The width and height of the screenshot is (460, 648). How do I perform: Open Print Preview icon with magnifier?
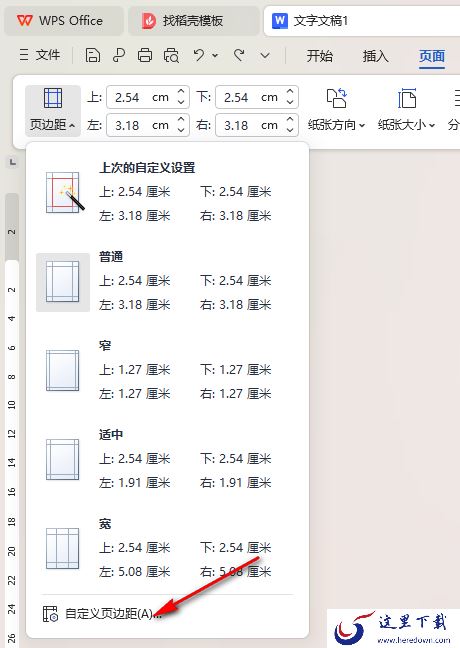click(x=171, y=55)
